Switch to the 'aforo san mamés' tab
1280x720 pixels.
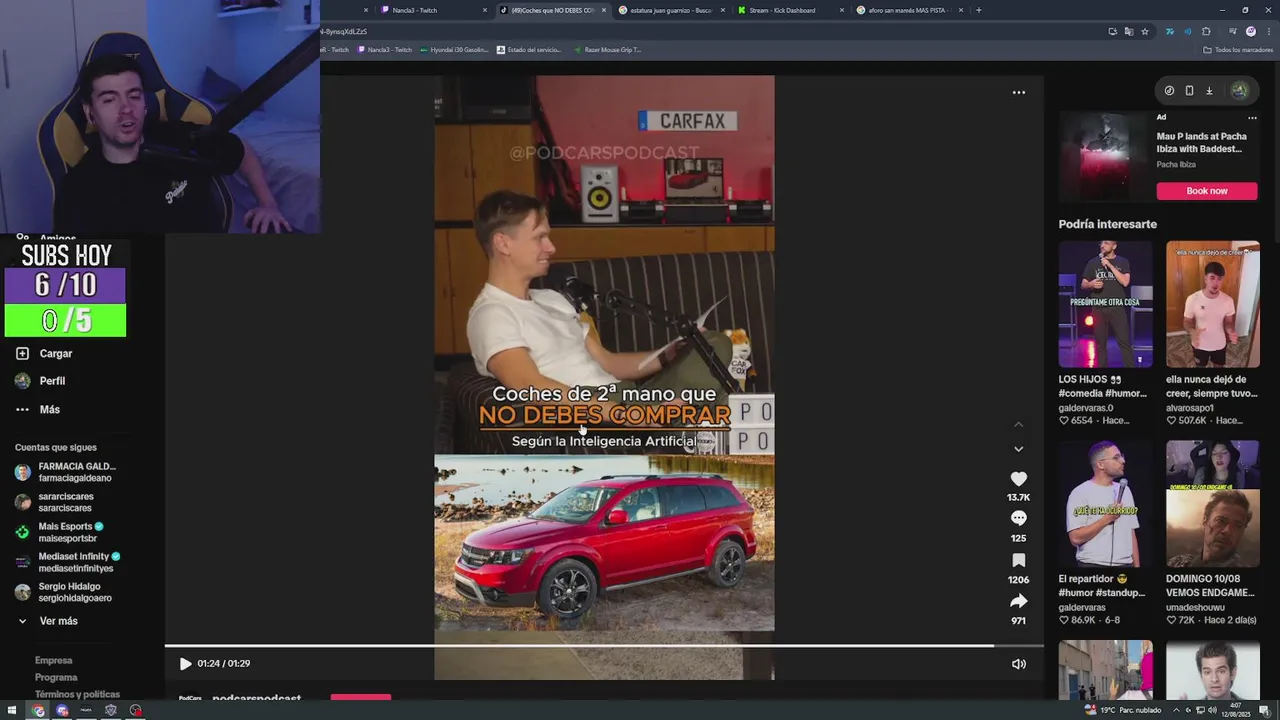tap(908, 10)
